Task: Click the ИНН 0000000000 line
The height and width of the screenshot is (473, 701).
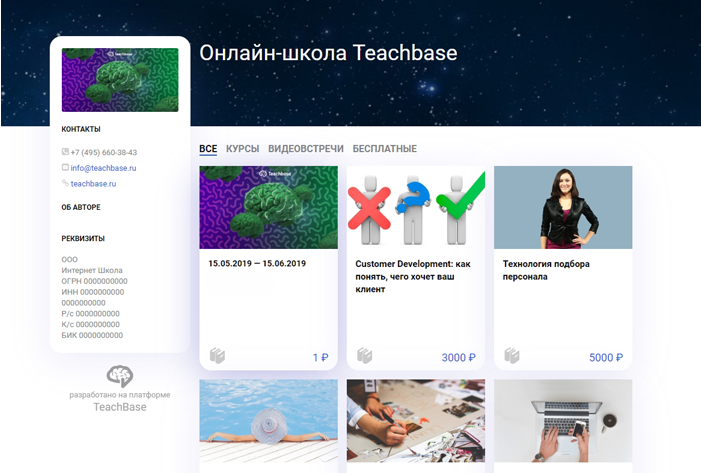Action: click(93, 292)
